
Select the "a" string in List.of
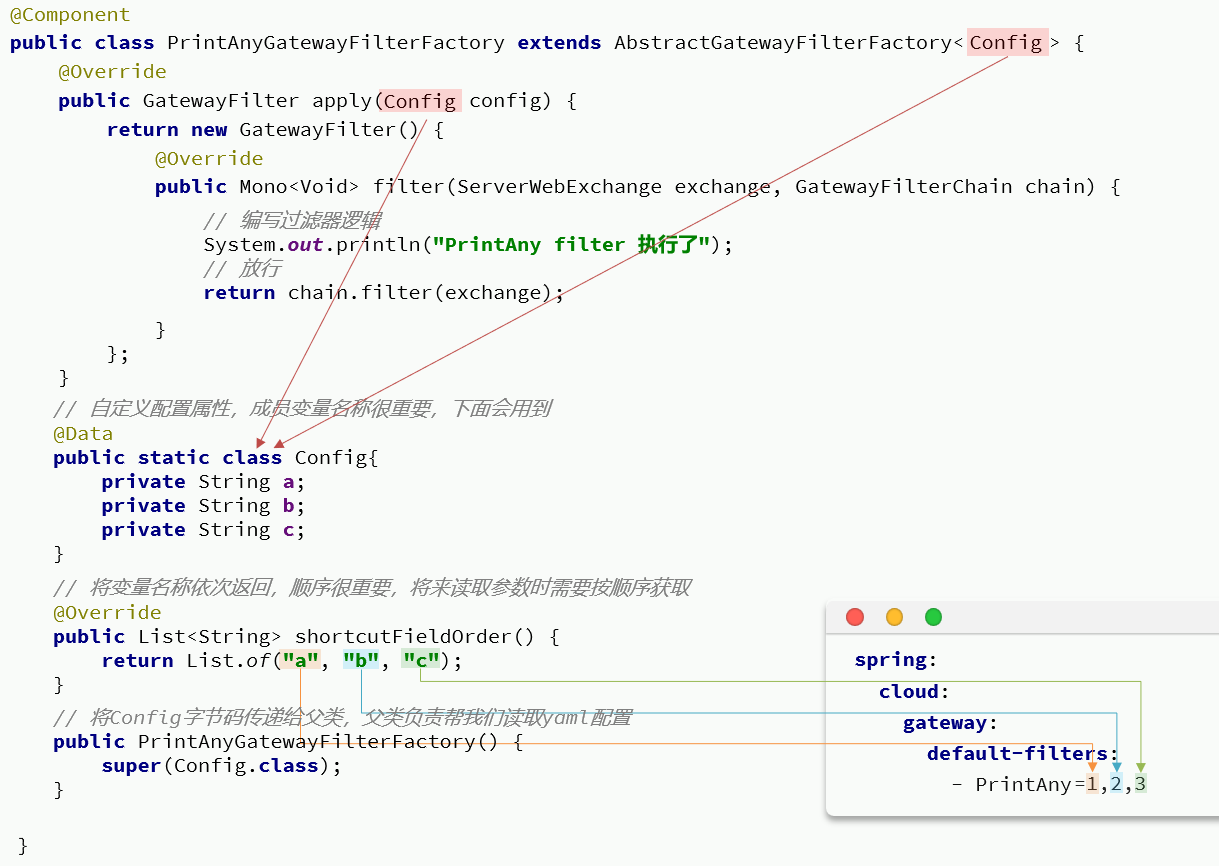coord(301,661)
